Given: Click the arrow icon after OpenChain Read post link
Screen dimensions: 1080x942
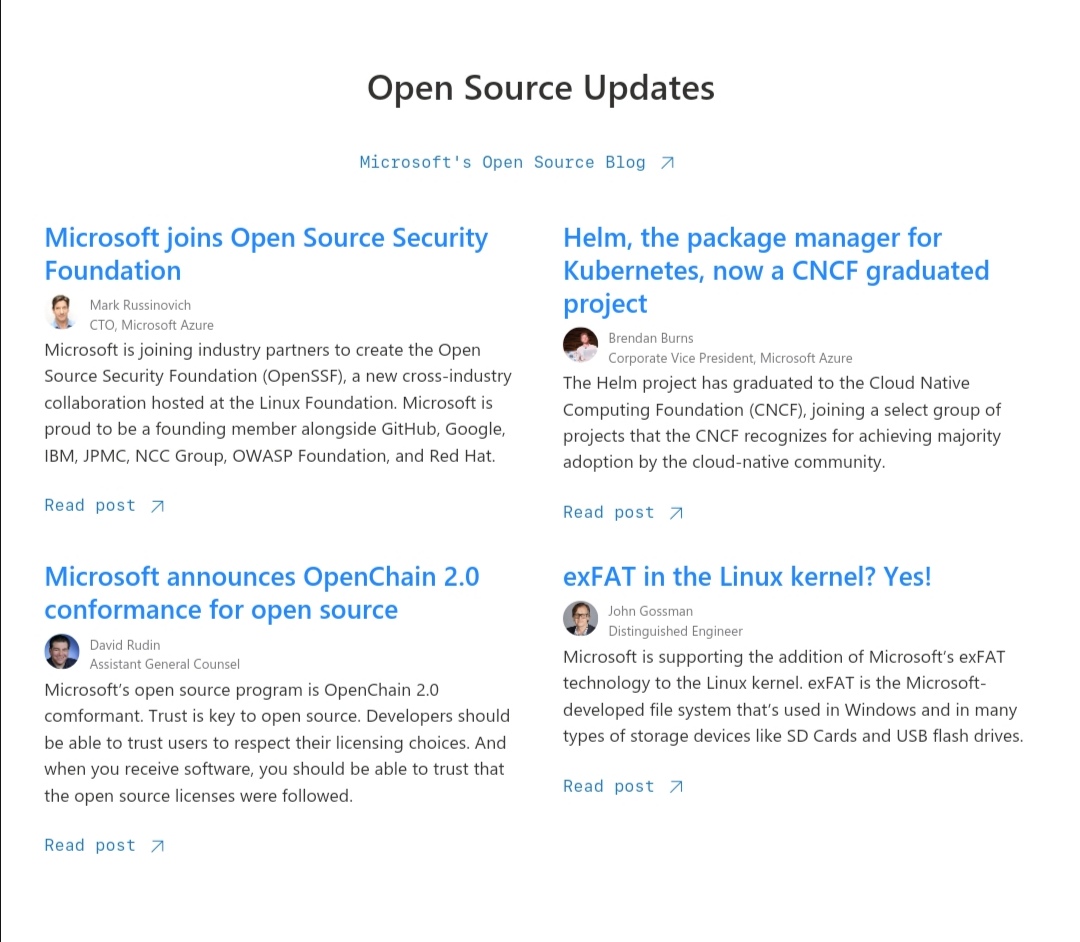Looking at the screenshot, I should point(157,845).
